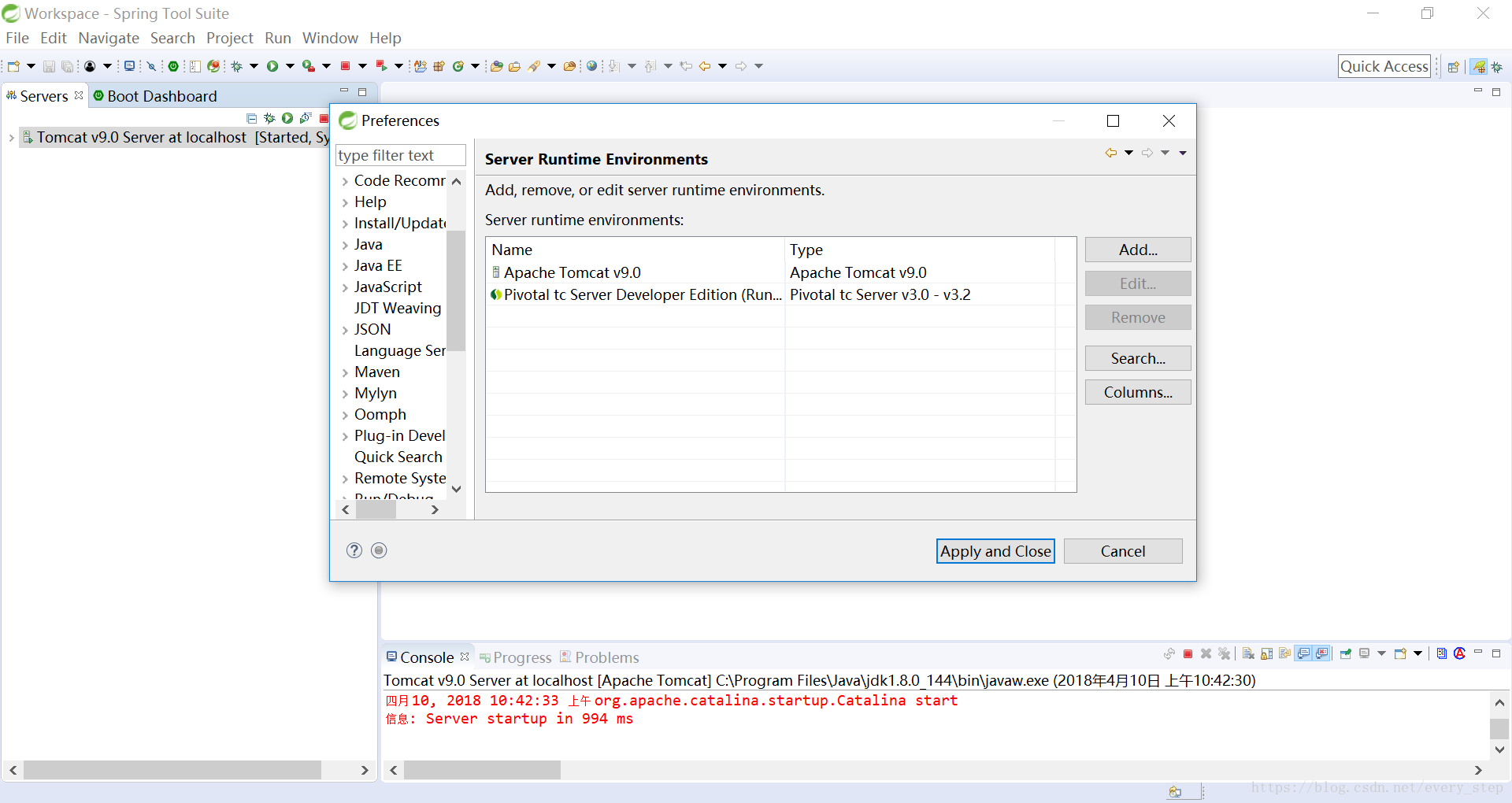Switch to the Problems tab
The height and width of the screenshot is (803, 1512).
[x=599, y=657]
